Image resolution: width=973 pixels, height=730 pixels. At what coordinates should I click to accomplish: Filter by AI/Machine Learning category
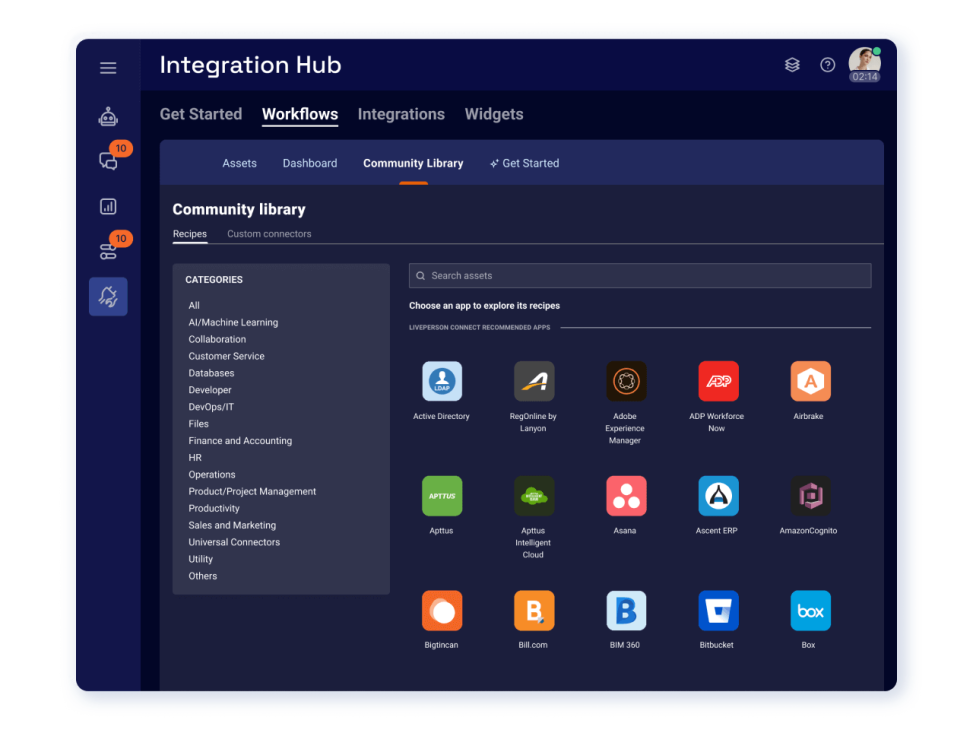pos(233,322)
